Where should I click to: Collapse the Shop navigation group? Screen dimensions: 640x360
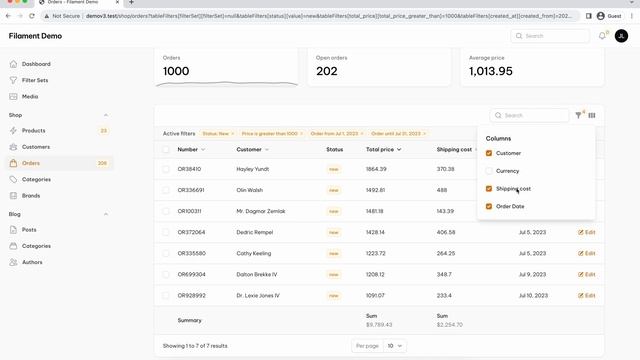[x=106, y=115]
